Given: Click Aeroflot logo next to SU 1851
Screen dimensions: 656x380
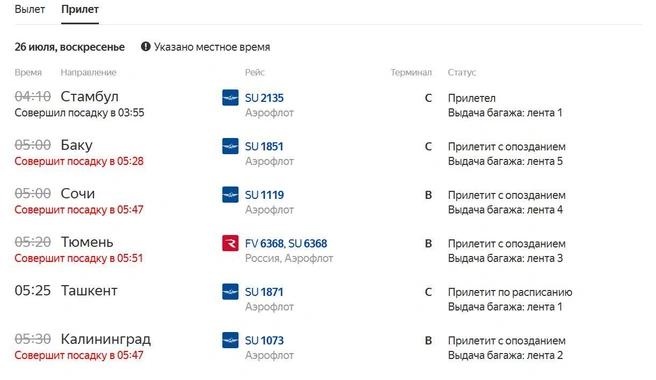Looking at the screenshot, I should click(230, 146).
